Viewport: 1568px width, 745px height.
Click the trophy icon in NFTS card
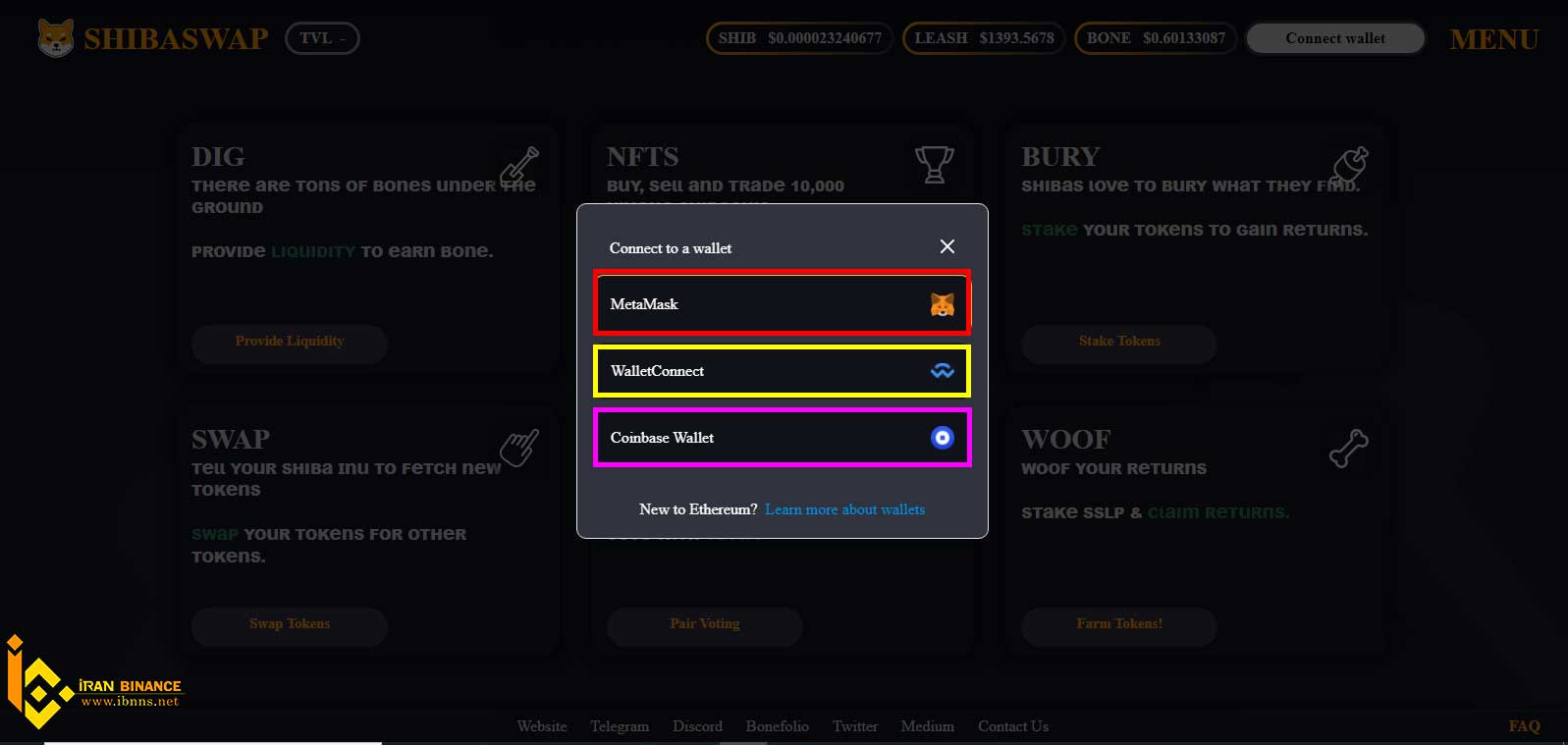tap(934, 165)
